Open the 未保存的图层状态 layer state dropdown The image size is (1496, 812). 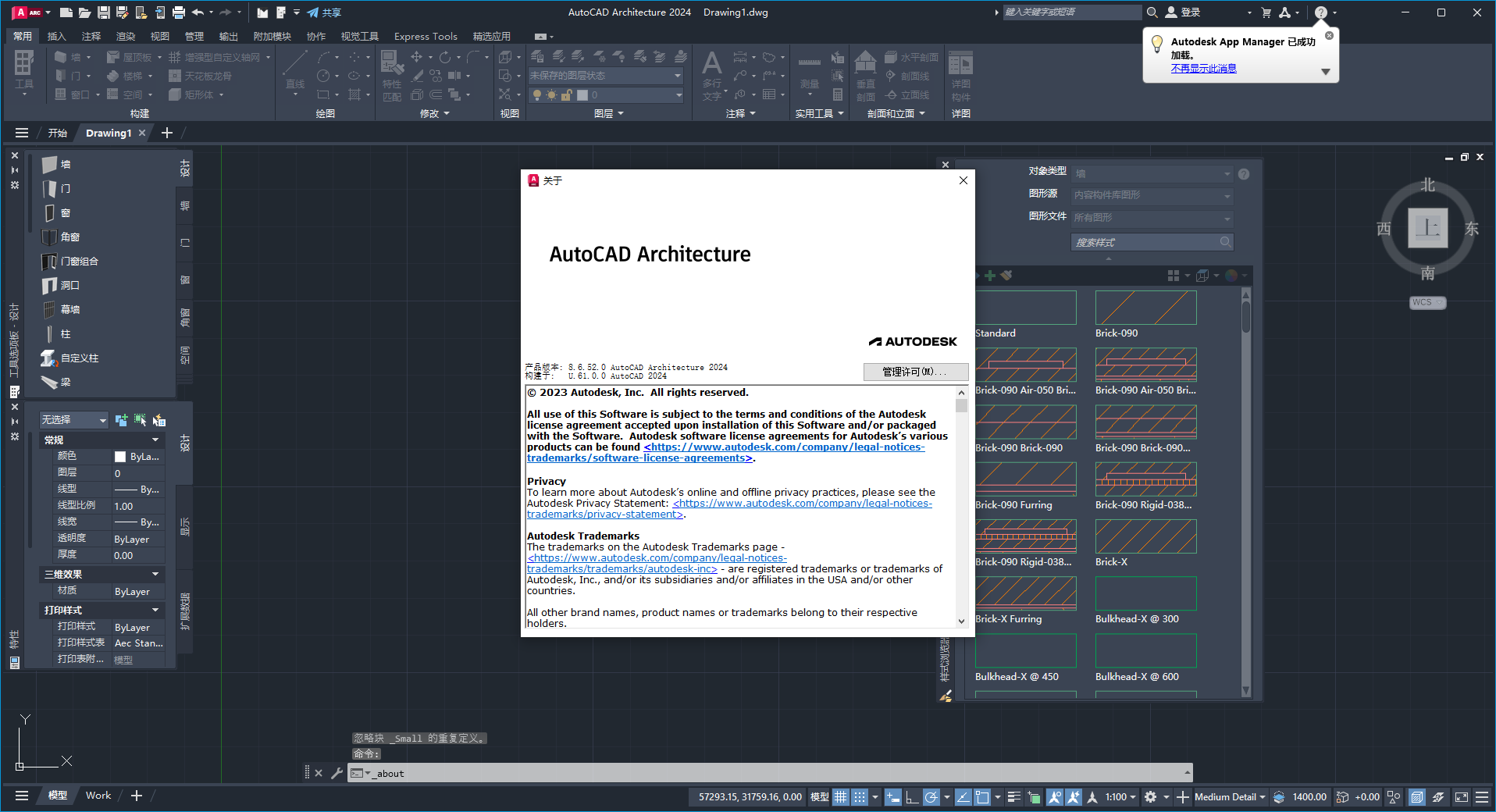[606, 76]
